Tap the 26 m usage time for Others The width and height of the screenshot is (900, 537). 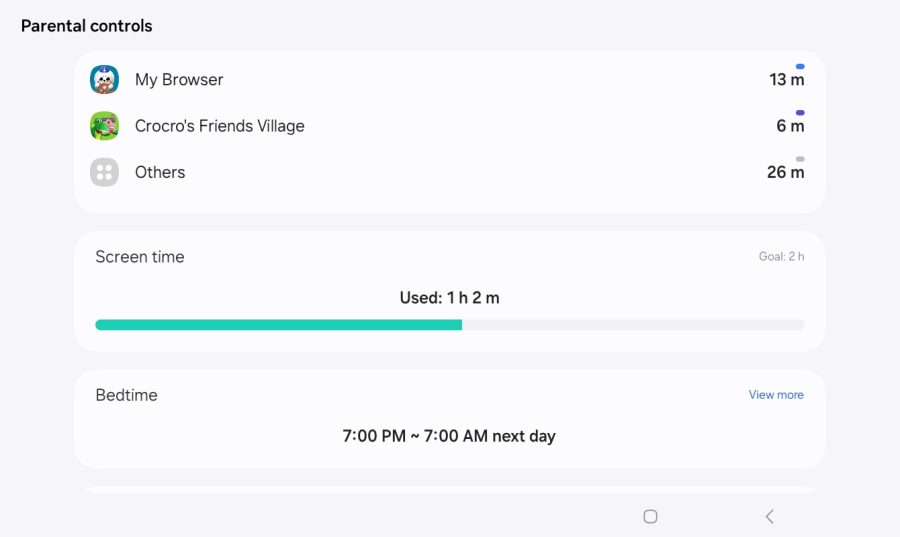pos(785,173)
